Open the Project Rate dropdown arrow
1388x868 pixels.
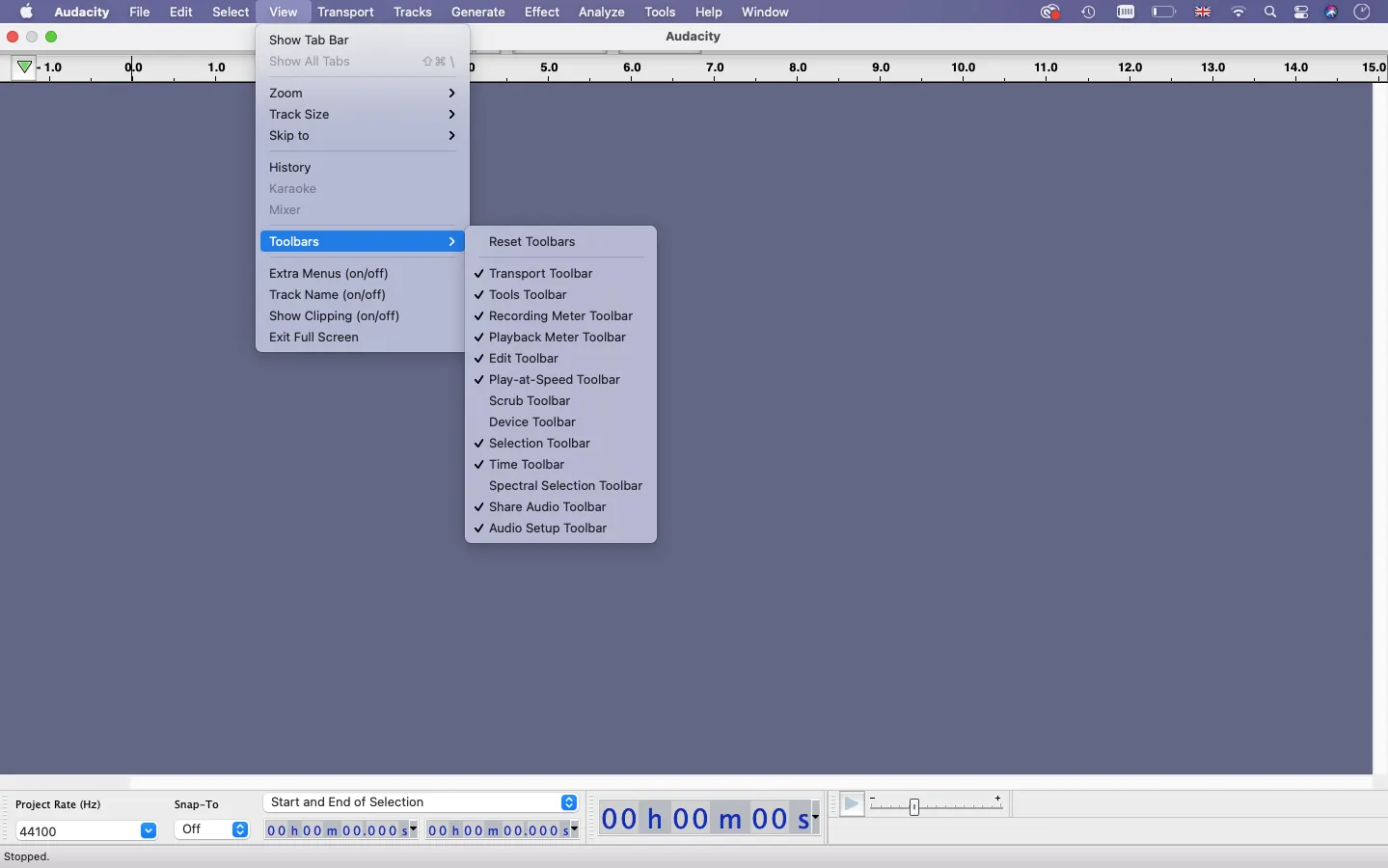[149, 831]
